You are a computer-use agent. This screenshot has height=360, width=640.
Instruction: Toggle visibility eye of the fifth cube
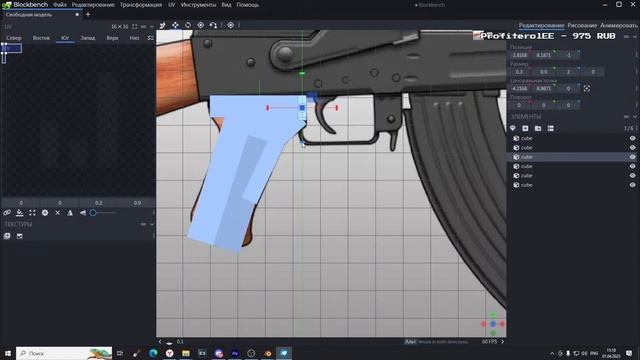coord(632,176)
